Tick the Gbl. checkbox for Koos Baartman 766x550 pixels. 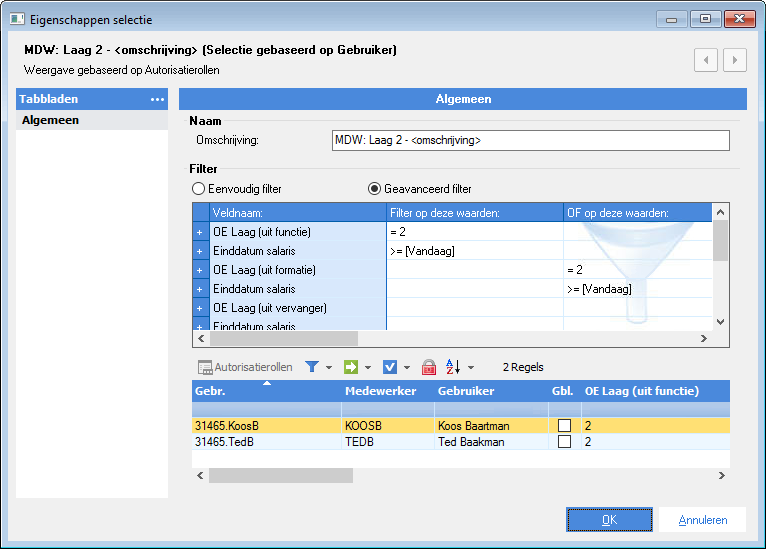point(564,425)
